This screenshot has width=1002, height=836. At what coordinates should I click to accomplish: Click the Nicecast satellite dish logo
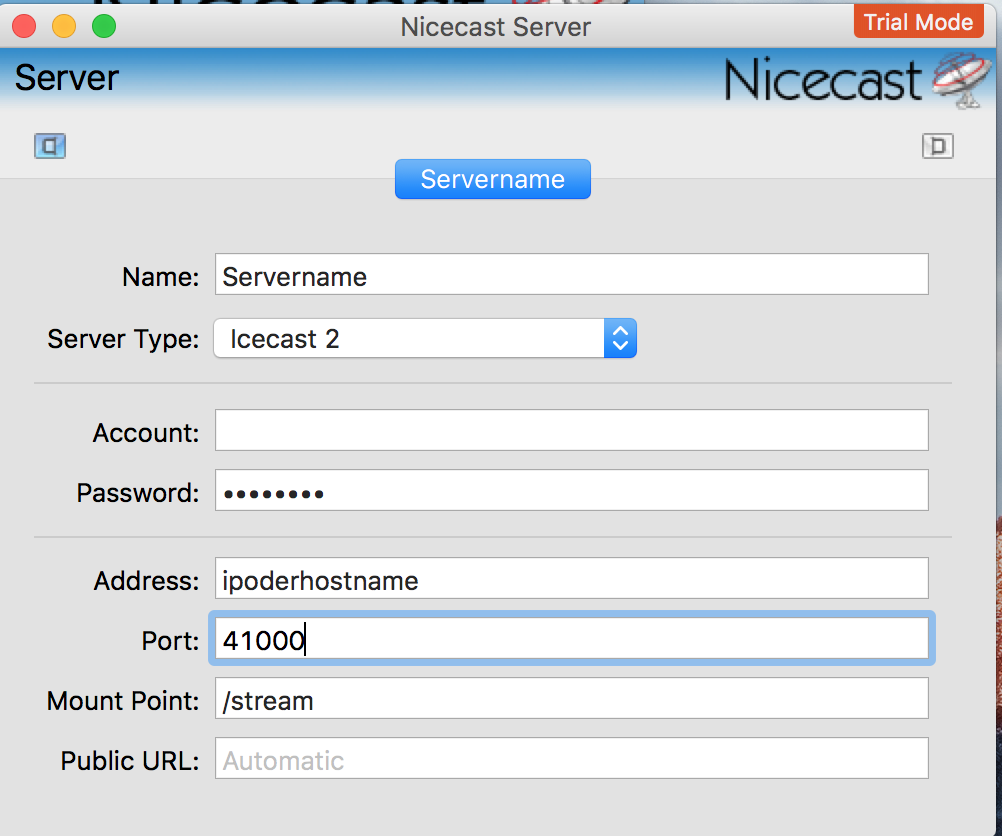[x=961, y=79]
